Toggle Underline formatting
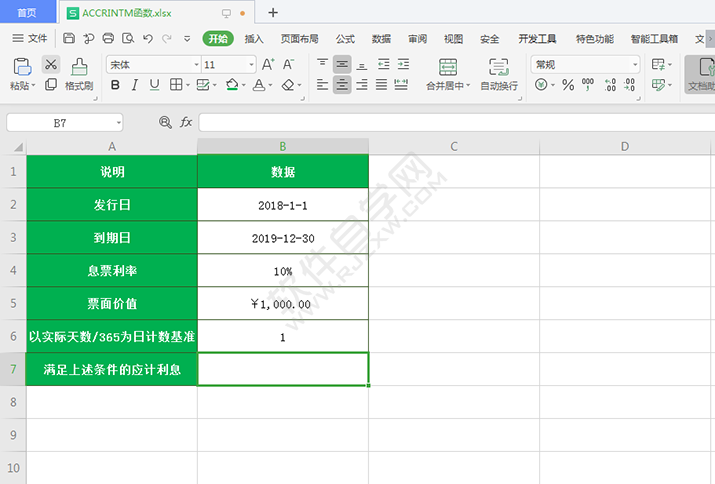 coord(154,85)
